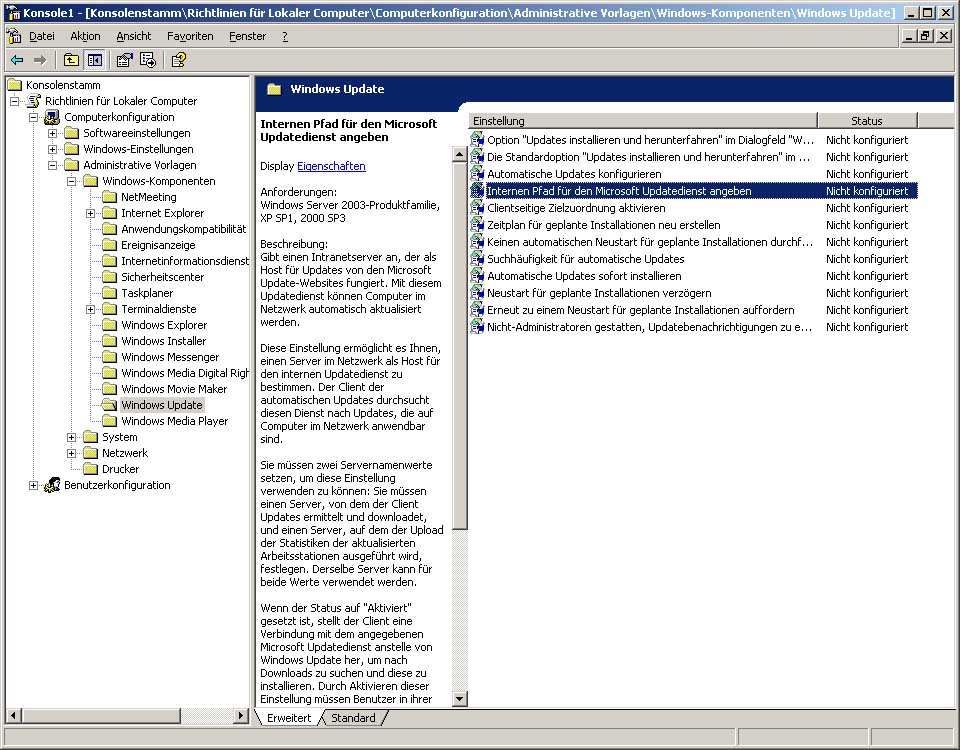Click the Help toolbar icon with question mark
This screenshot has height=750, width=960.
click(178, 60)
